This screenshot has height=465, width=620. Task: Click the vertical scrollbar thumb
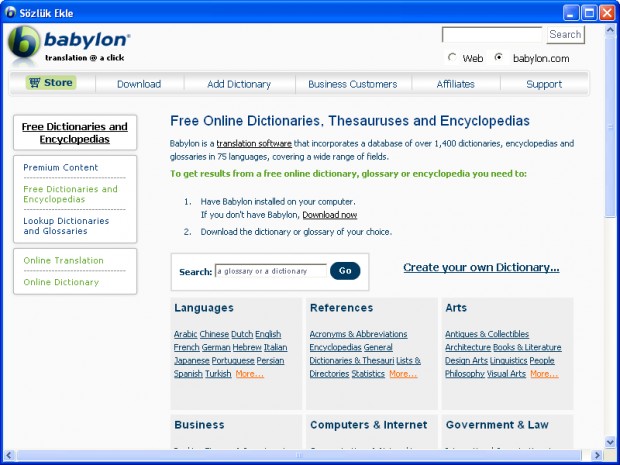pyautogui.click(x=610, y=127)
